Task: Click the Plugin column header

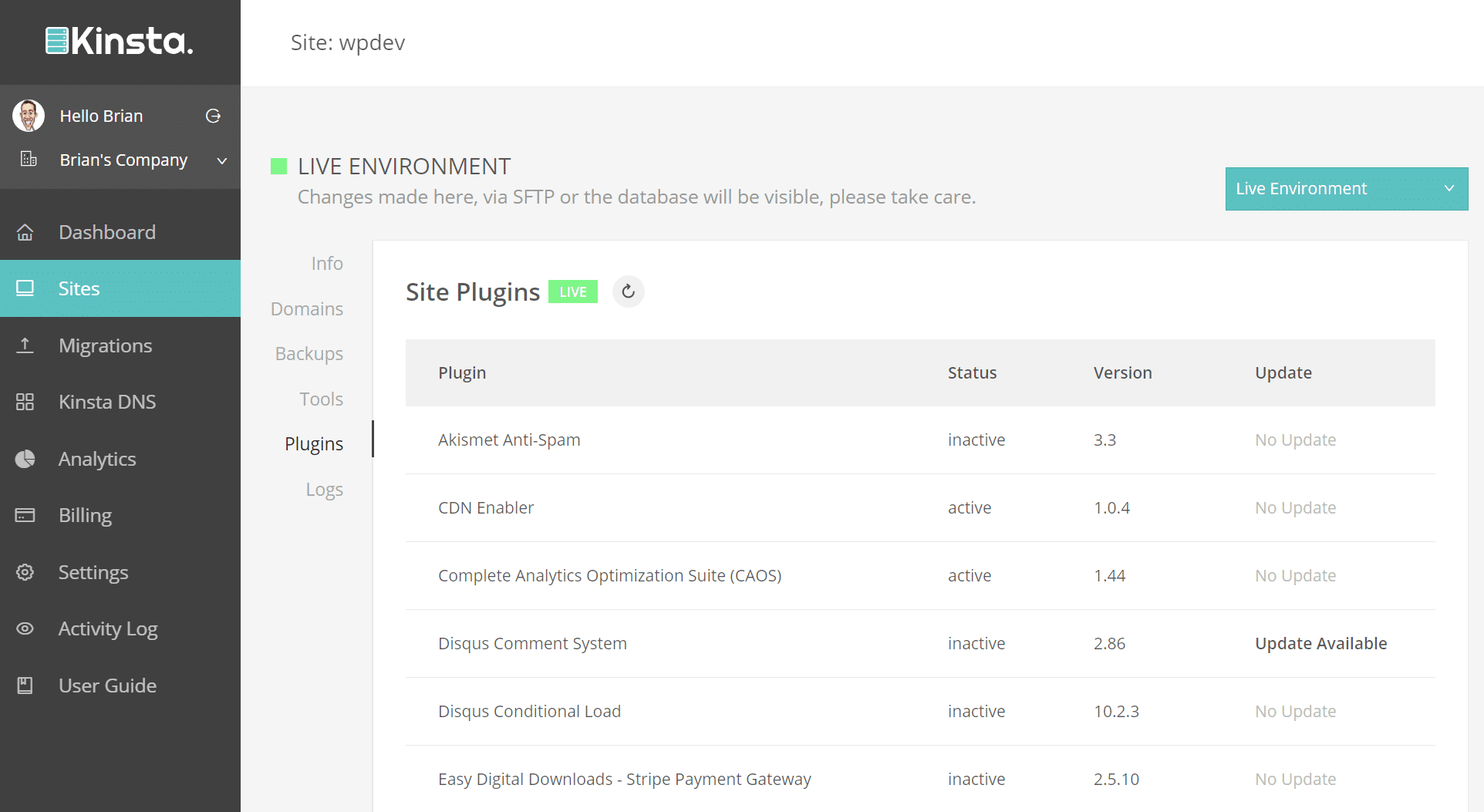Action: (462, 372)
